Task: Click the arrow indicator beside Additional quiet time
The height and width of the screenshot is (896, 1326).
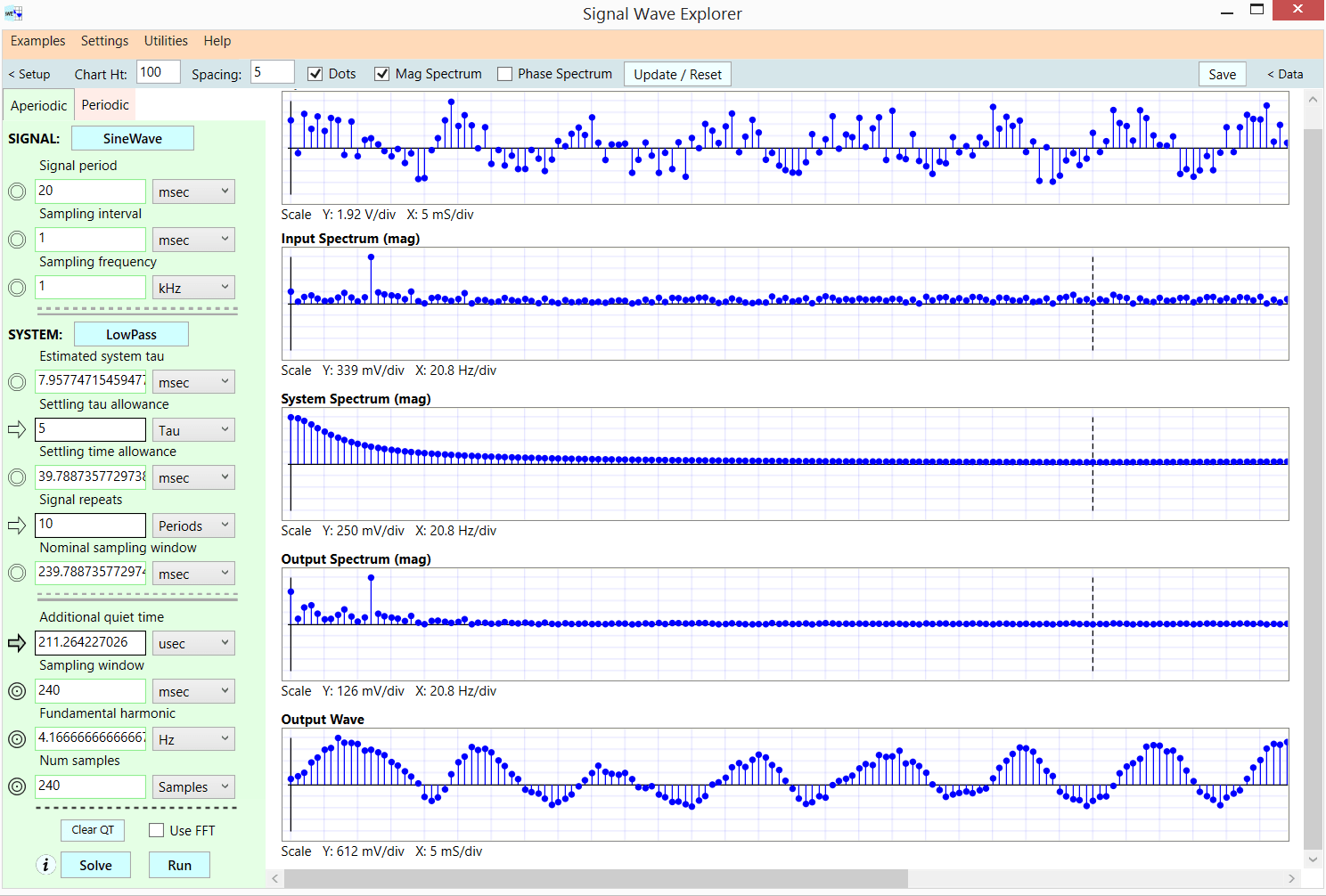Action: point(16,642)
